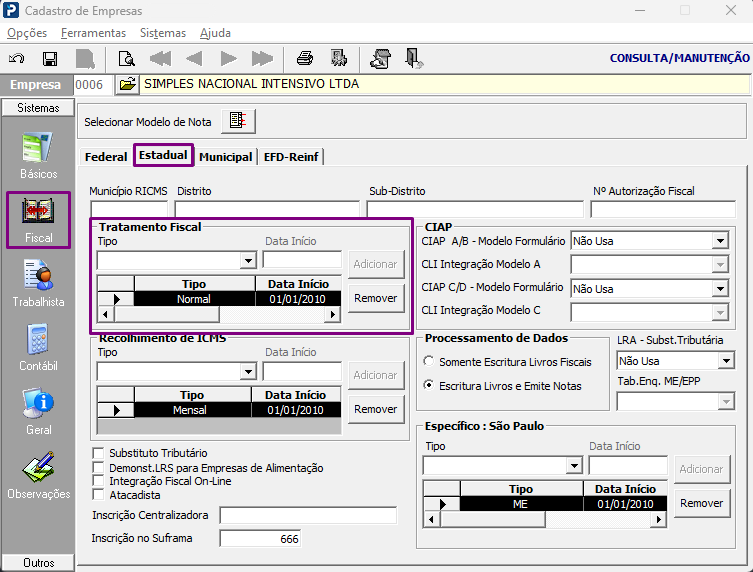Select the Normal row in Tratamento Fiscal grid
The height and width of the screenshot is (572, 753).
(x=219, y=299)
